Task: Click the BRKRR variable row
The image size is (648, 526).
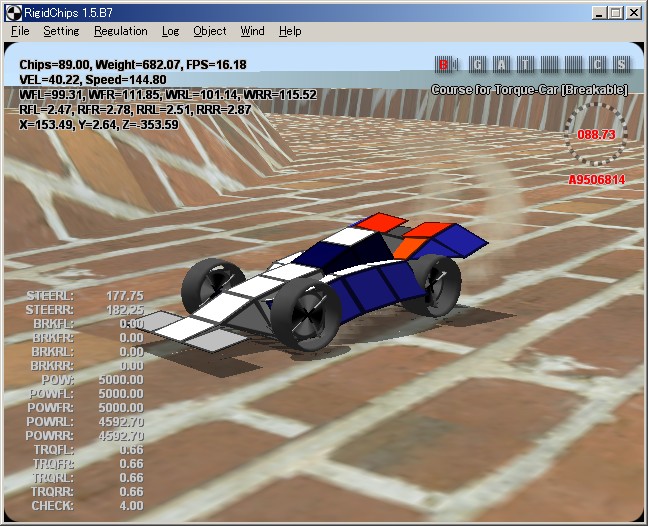Action: click(87, 366)
